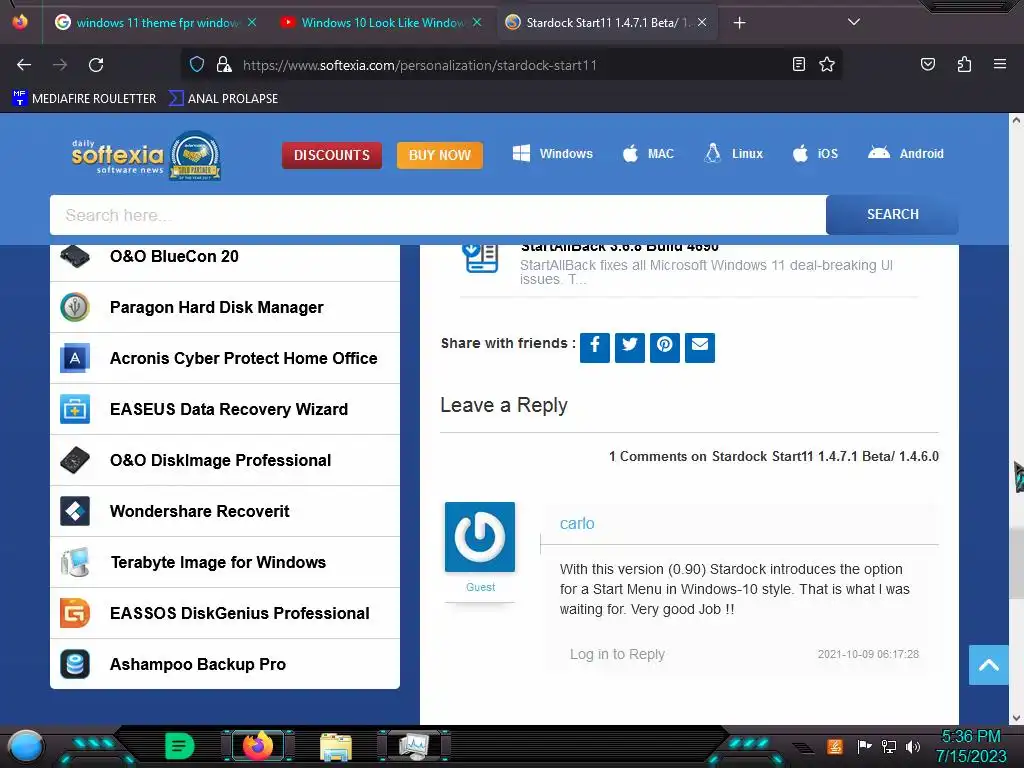Click the Wondershare Recoverit icon
This screenshot has height=768, width=1024.
(x=75, y=511)
